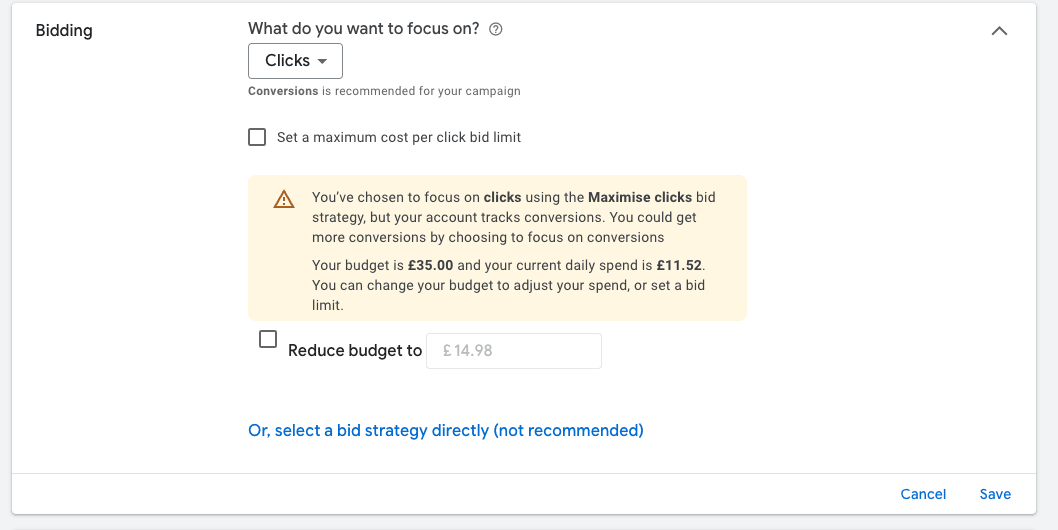The image size is (1058, 530).
Task: Click the "Conversions is recommended" hint text
Action: (x=384, y=91)
